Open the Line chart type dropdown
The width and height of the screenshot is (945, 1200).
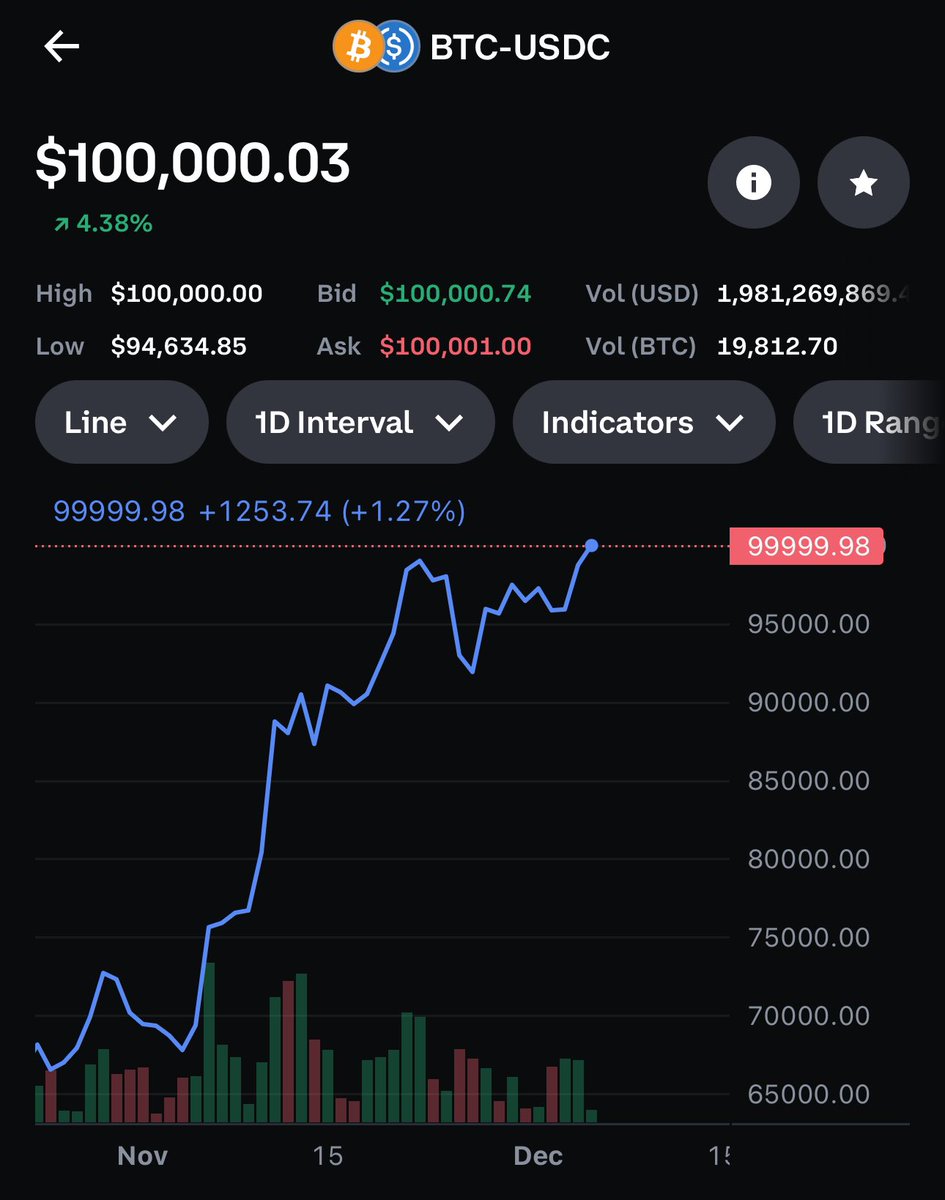coord(121,422)
